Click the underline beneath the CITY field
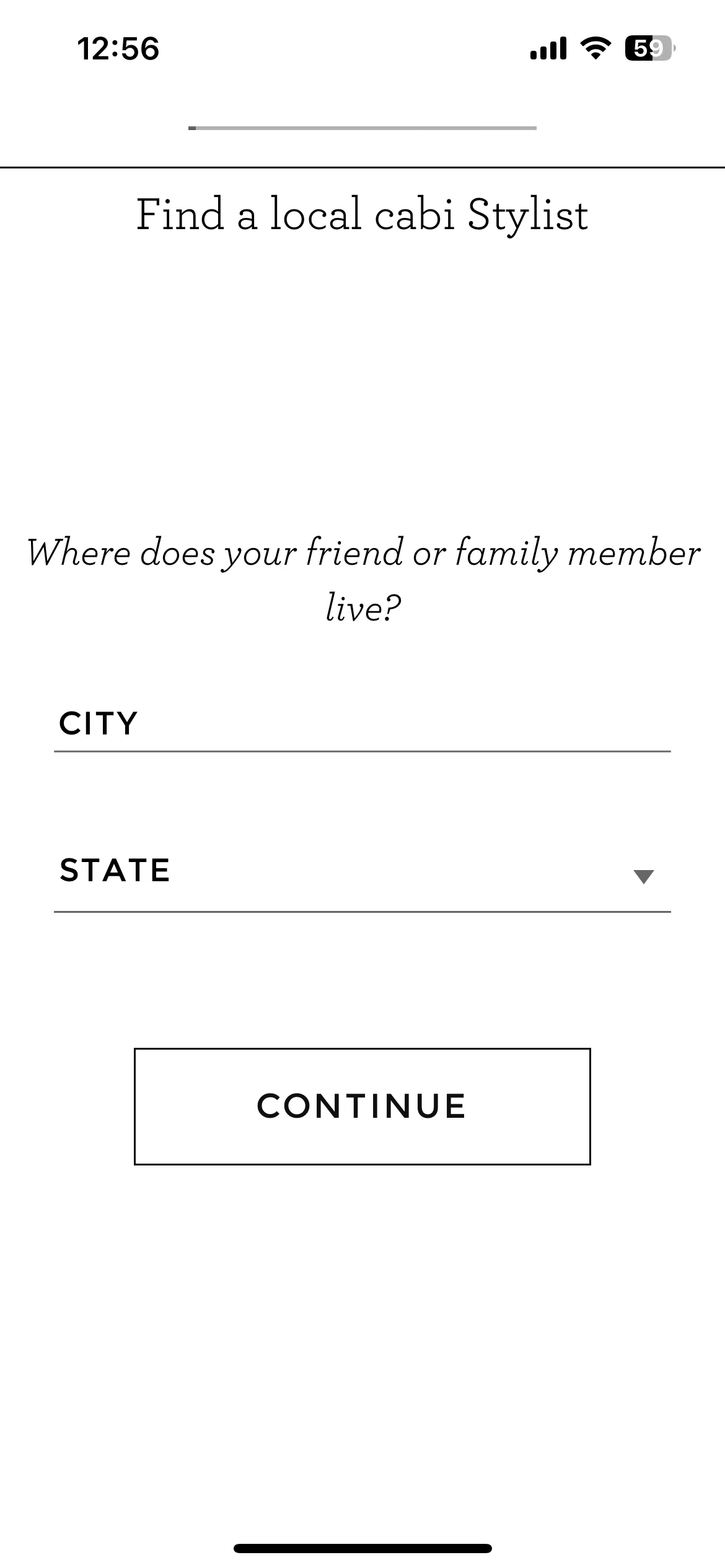725x1568 pixels. point(362,751)
